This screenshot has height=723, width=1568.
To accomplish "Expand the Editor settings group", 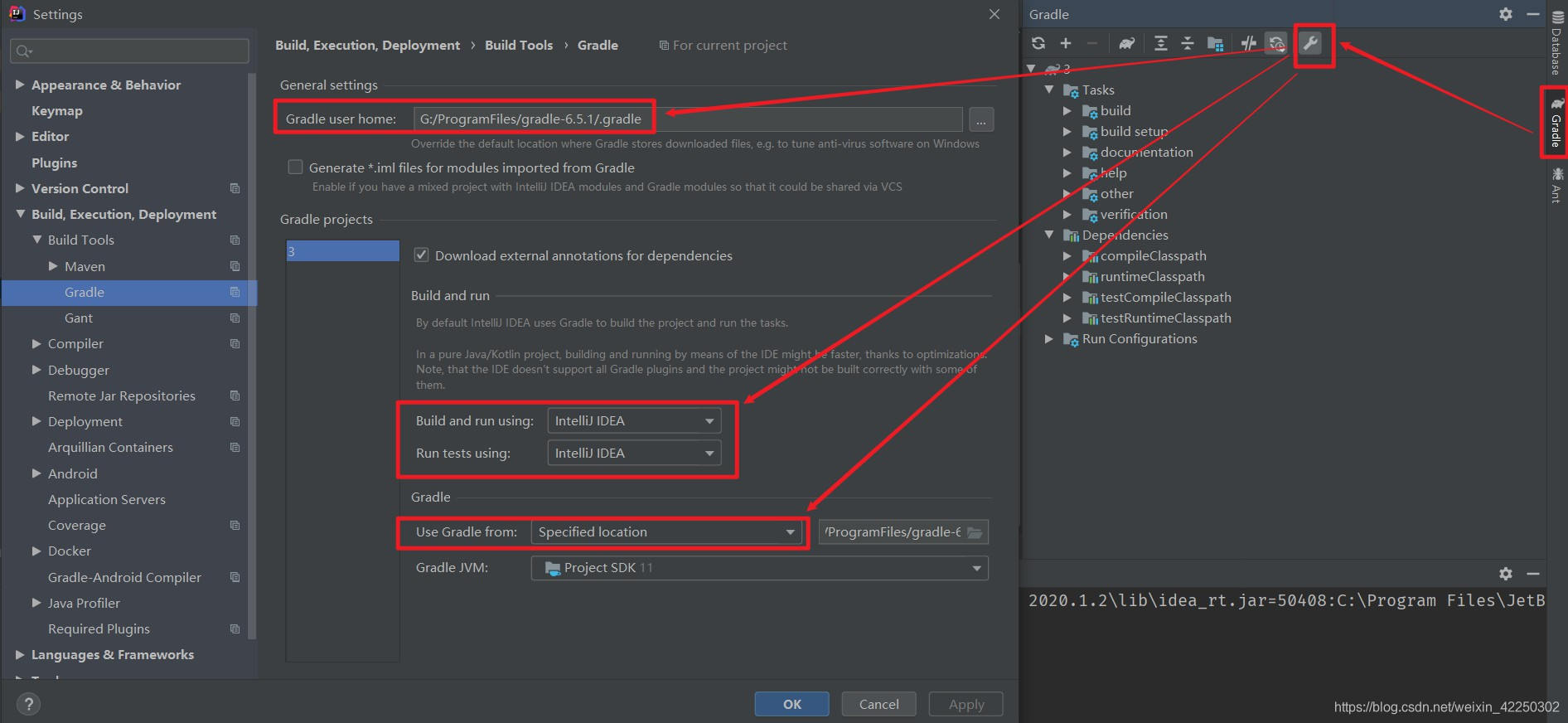I will pos(20,136).
